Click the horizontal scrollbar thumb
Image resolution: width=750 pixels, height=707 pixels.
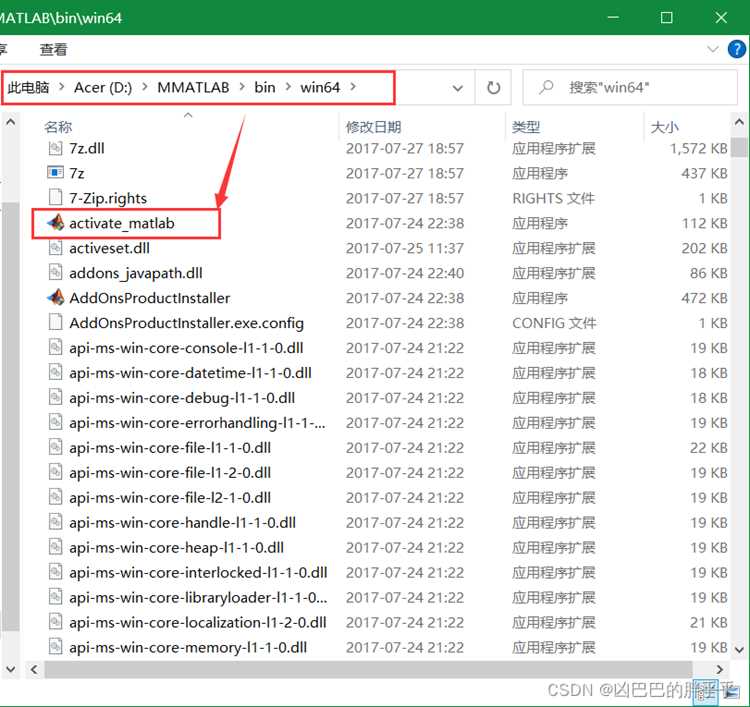coord(368,669)
